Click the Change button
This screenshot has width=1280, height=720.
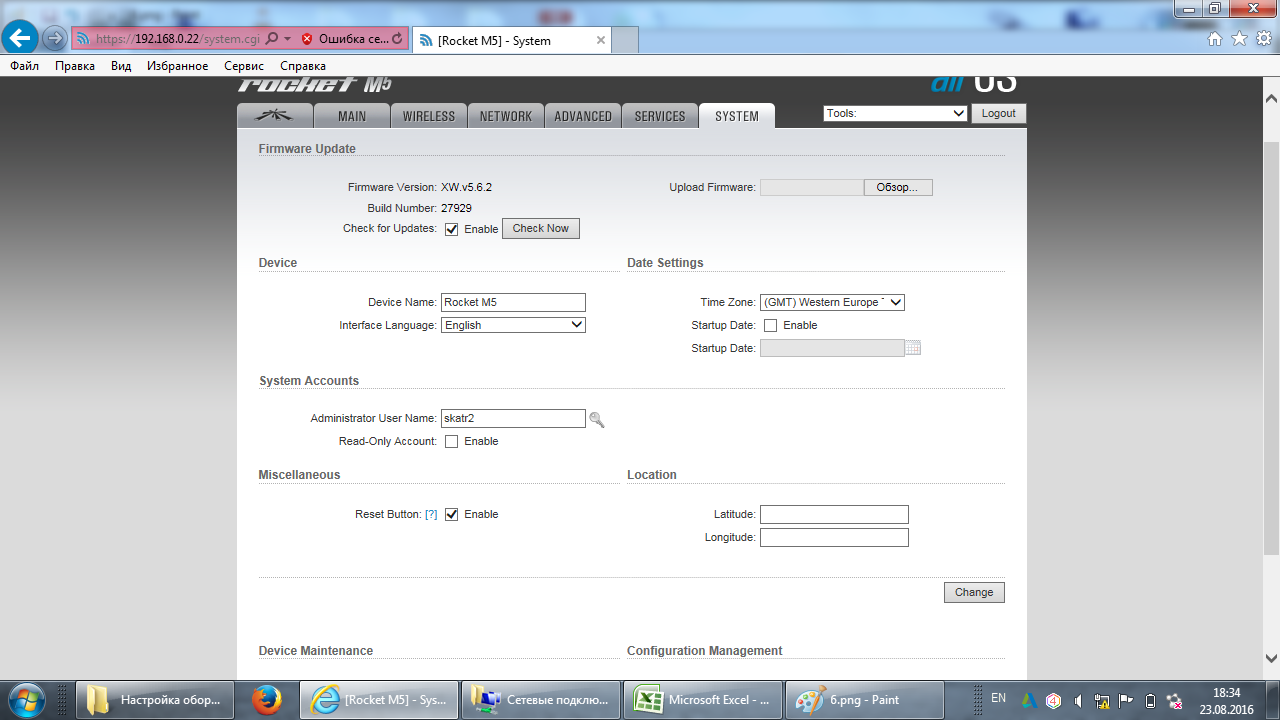[974, 592]
